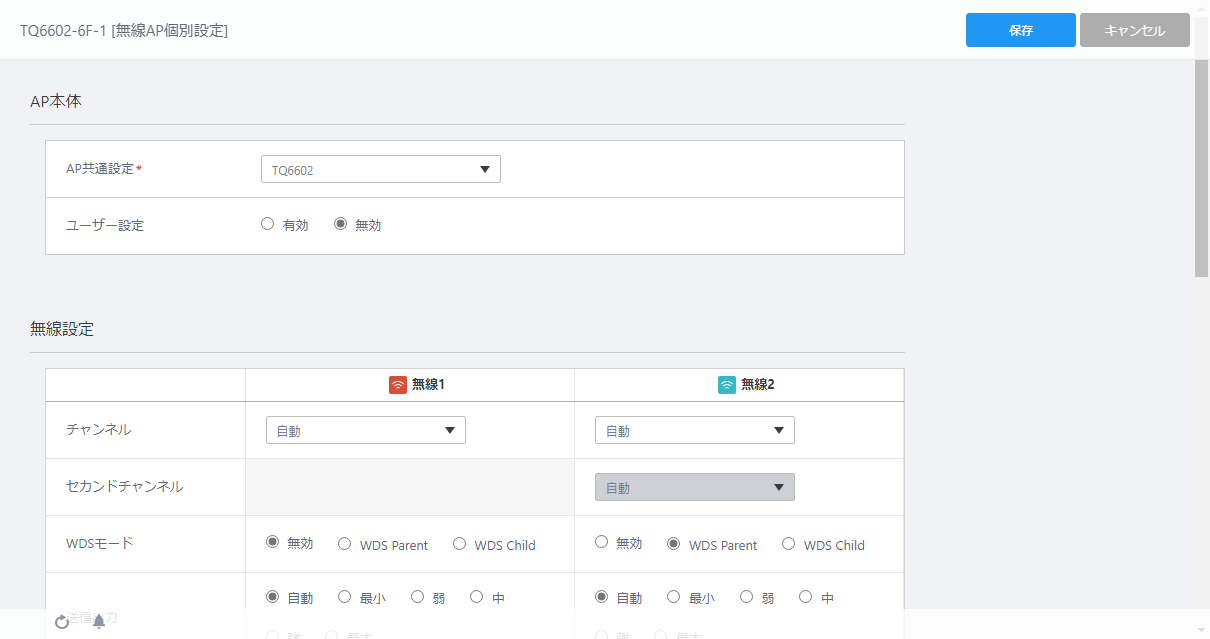Set 無線1 transmit power to 最小
The image size is (1210, 639).
(344, 597)
